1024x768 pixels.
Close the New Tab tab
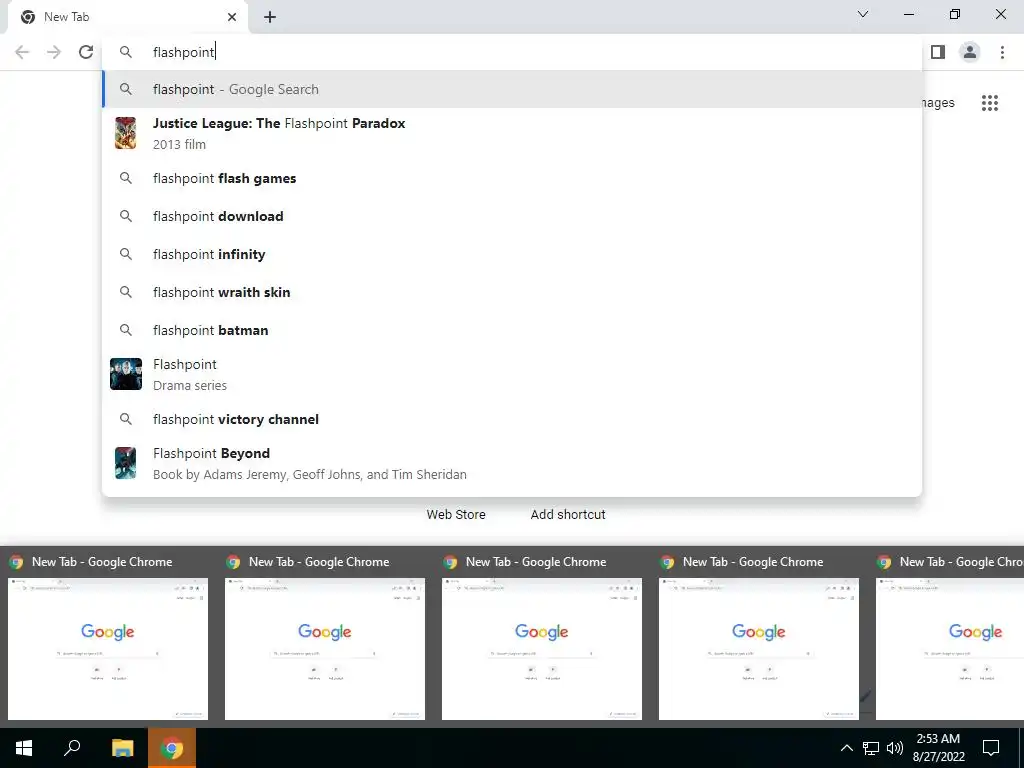[232, 17]
